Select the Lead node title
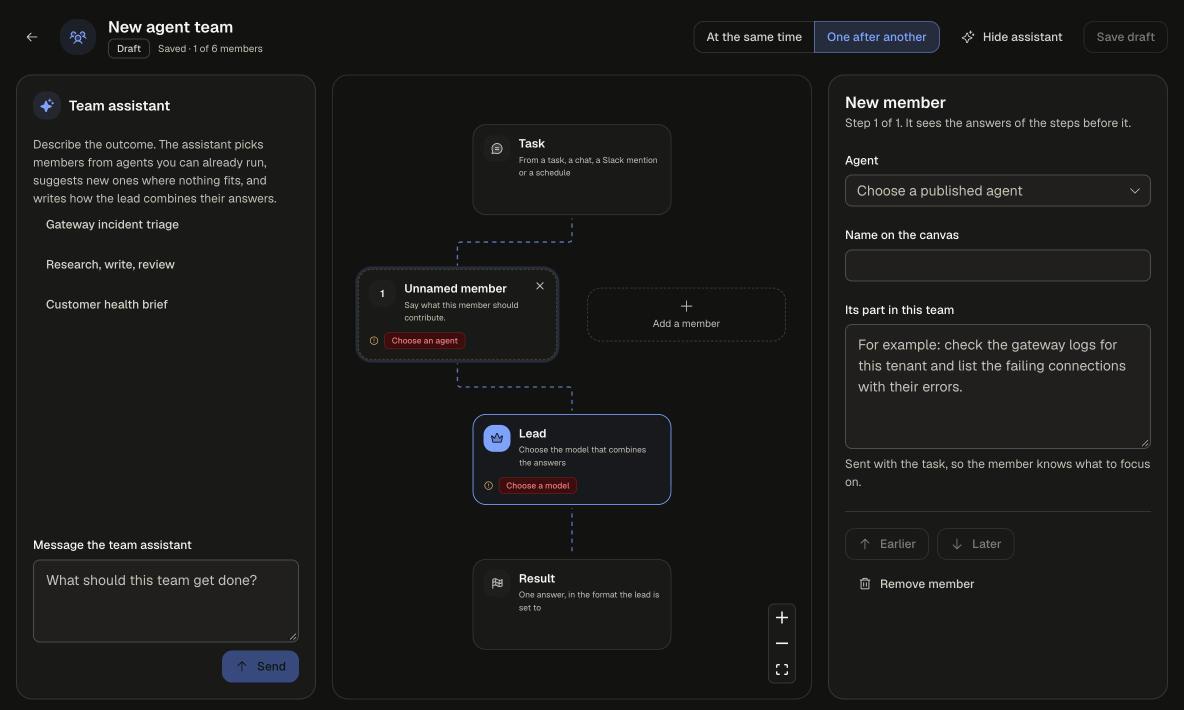The image size is (1184, 710). pos(532,434)
